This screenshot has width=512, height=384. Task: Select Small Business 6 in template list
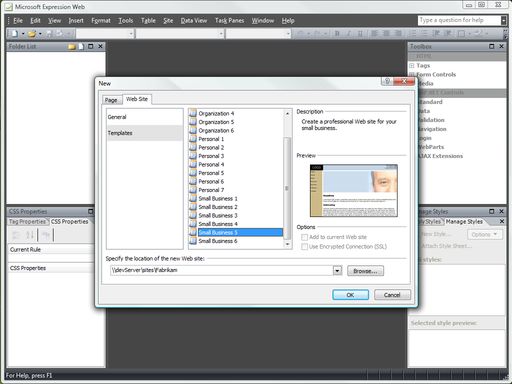[x=218, y=241]
